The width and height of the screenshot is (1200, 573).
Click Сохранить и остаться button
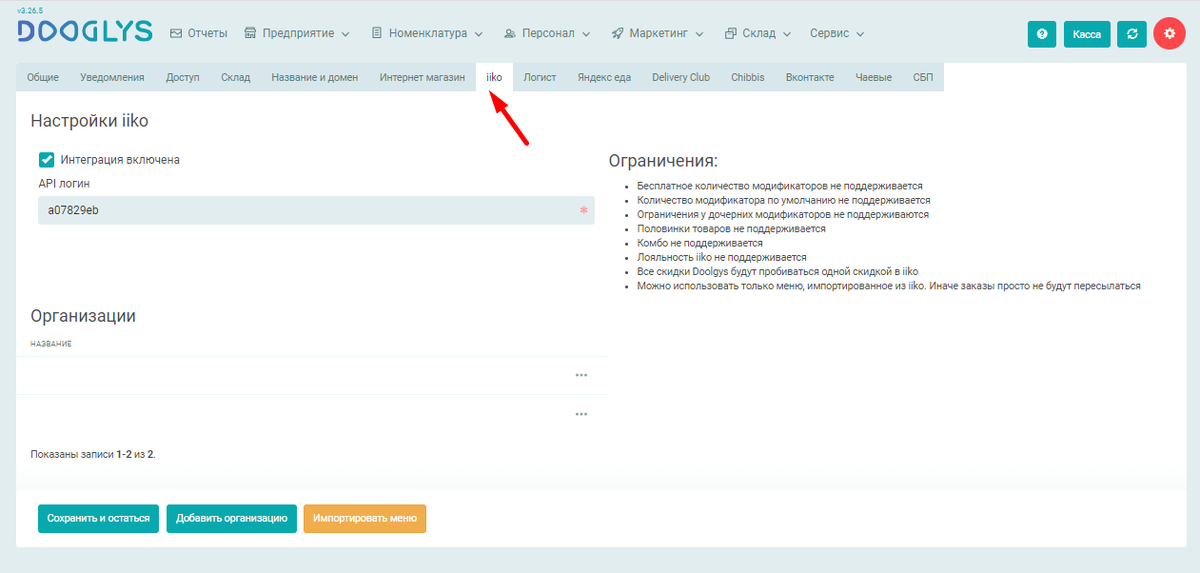[x=98, y=519]
